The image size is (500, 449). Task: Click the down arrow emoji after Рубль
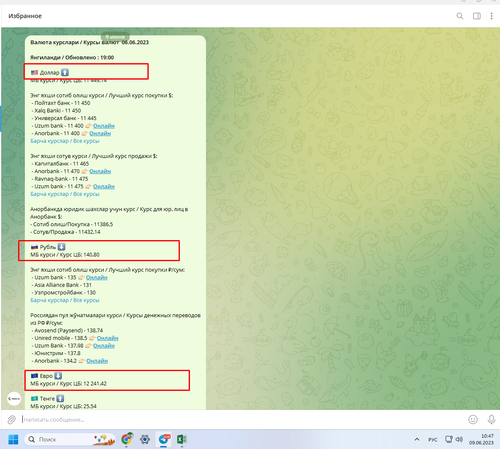pos(61,247)
